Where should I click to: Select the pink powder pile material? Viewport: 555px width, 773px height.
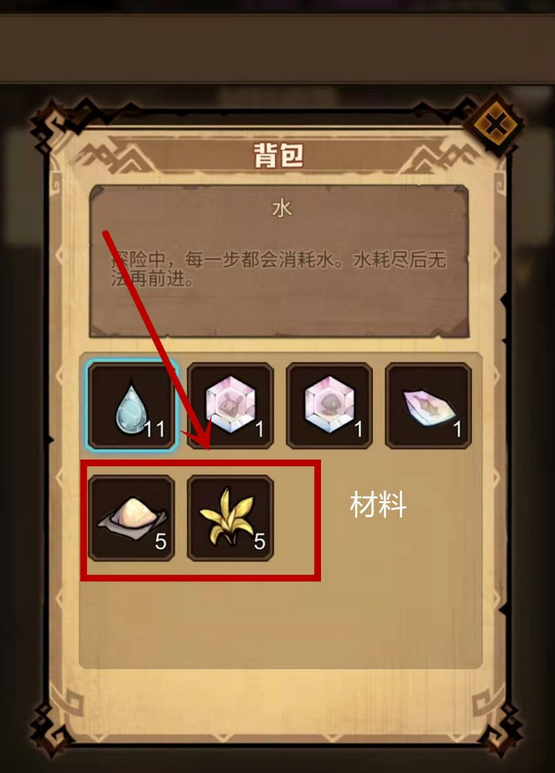click(132, 518)
